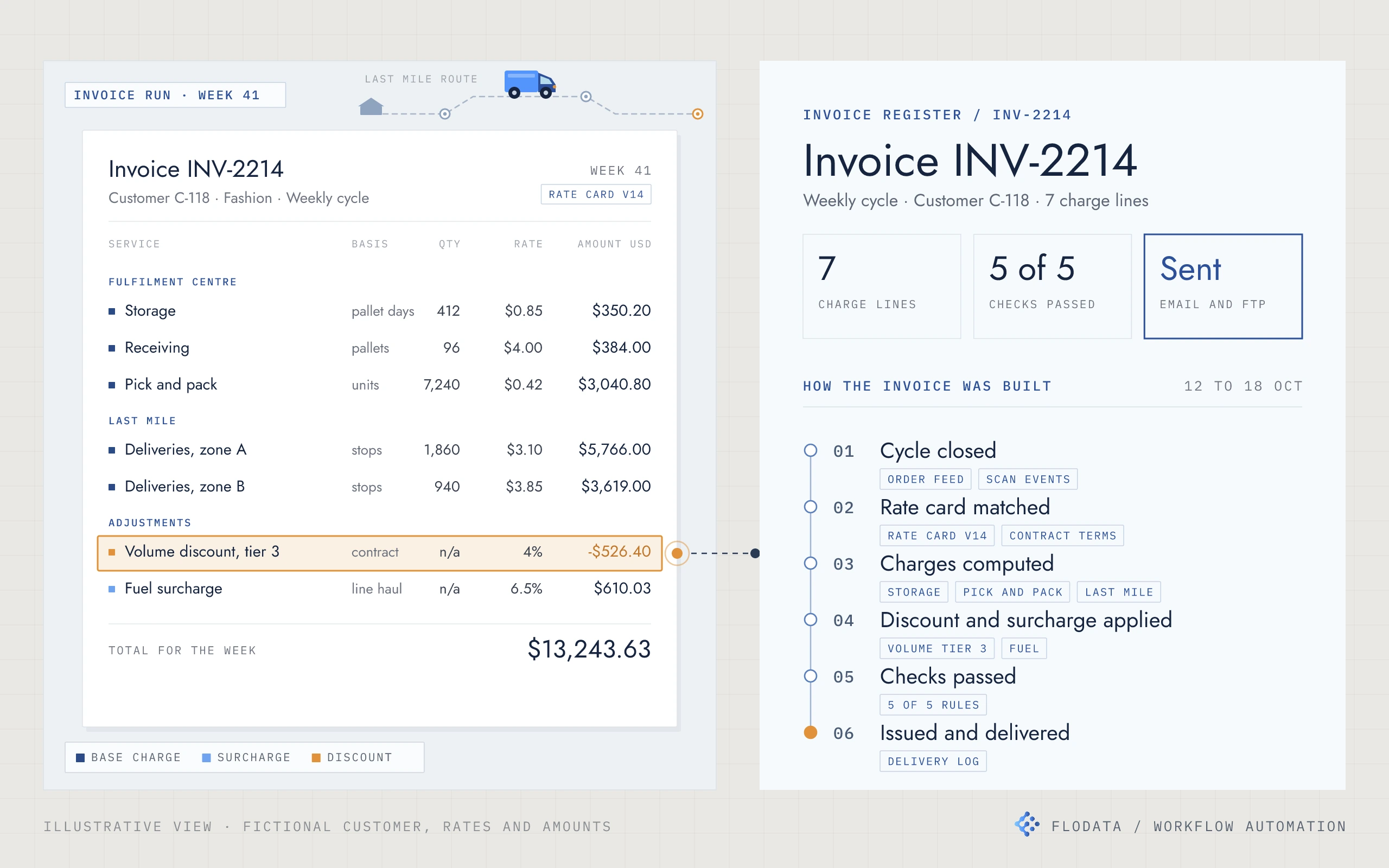
Task: Click Deliveries, zone A row label
Action: [186, 450]
